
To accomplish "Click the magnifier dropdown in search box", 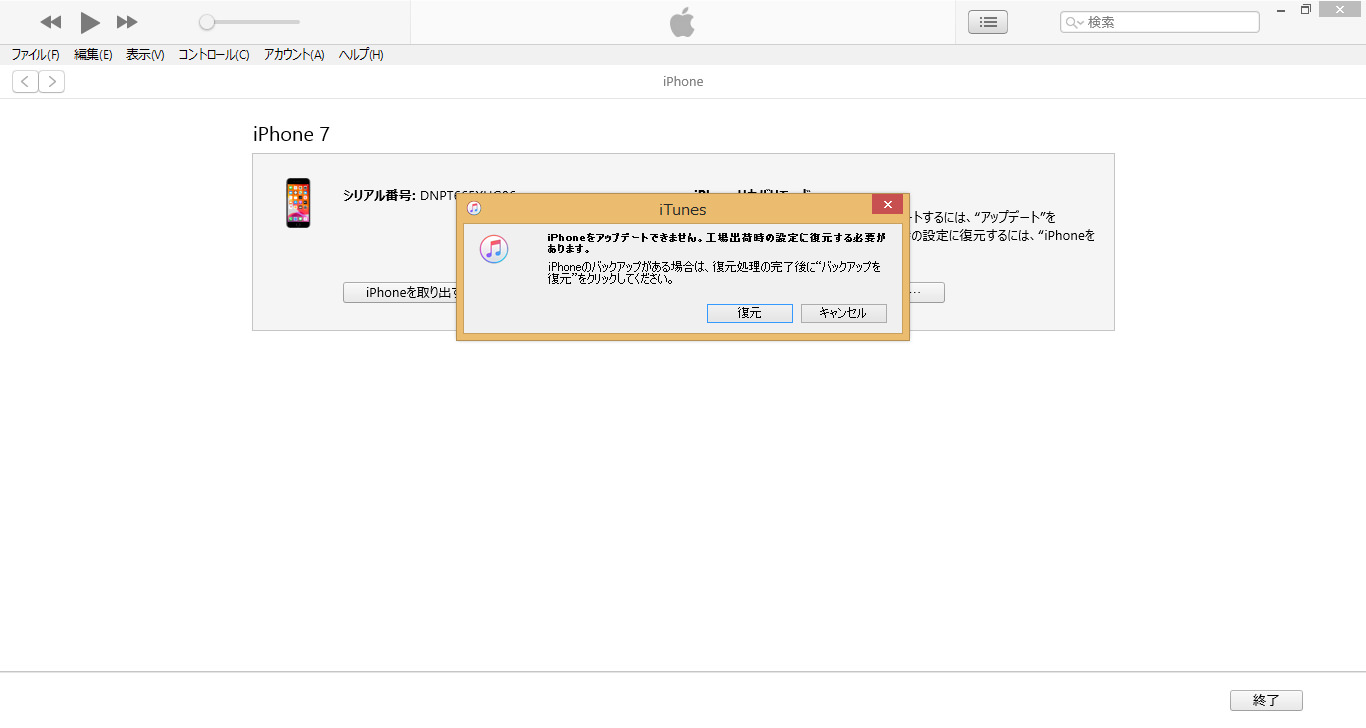I will point(1074,22).
